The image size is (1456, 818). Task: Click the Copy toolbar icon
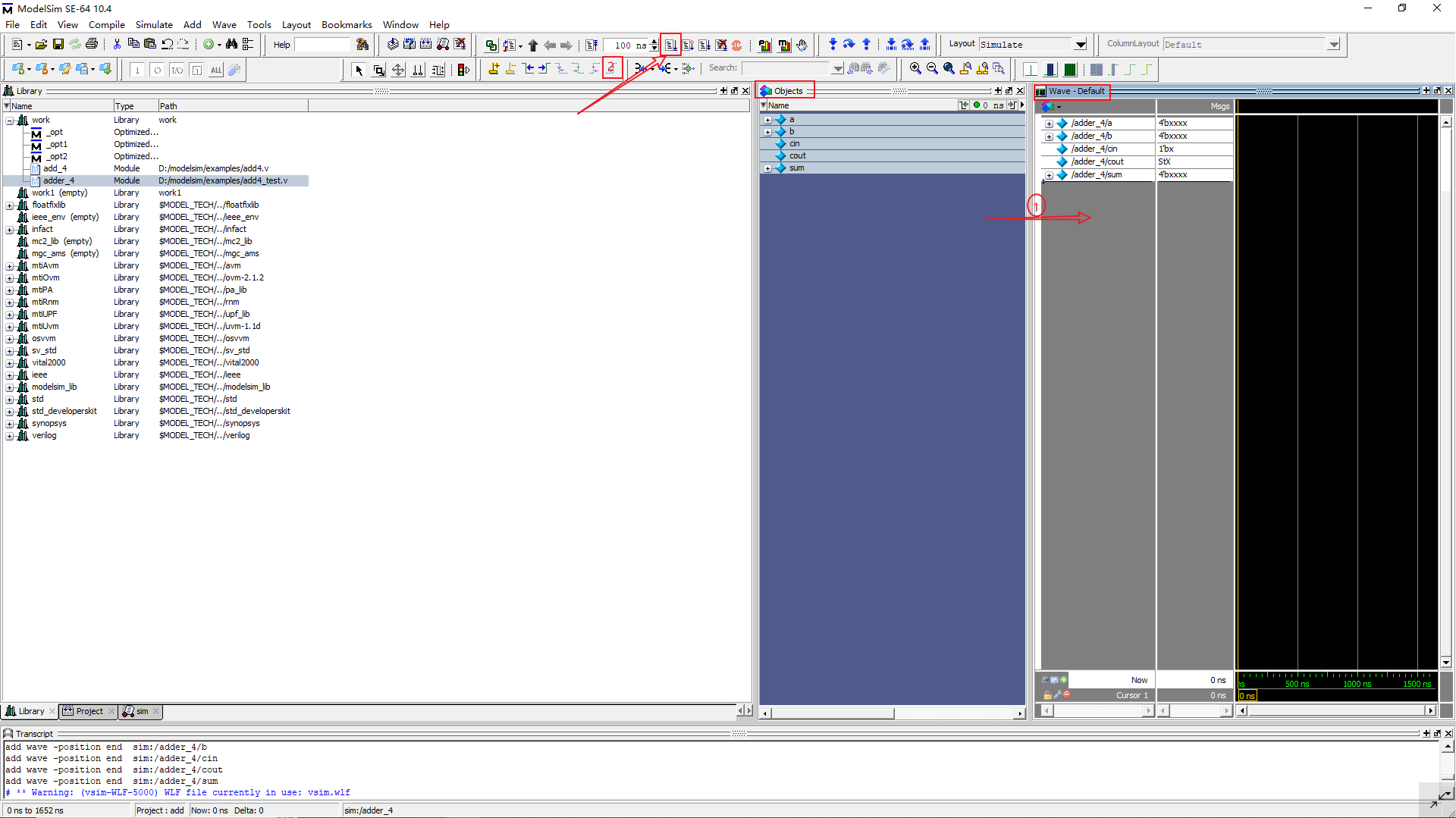click(x=133, y=45)
